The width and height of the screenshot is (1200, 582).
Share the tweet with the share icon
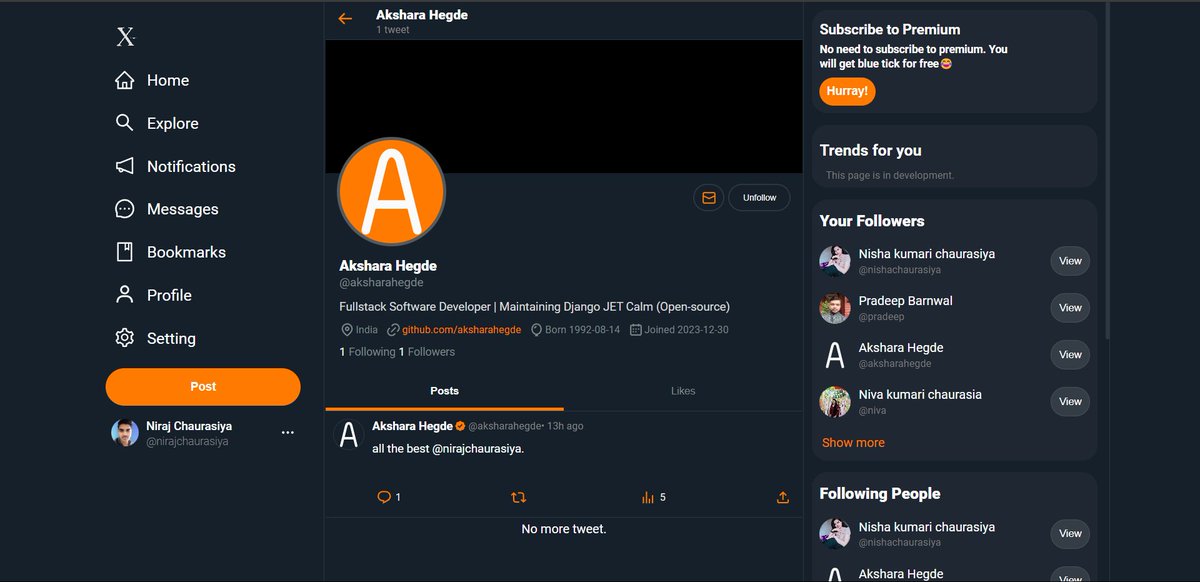(x=782, y=497)
